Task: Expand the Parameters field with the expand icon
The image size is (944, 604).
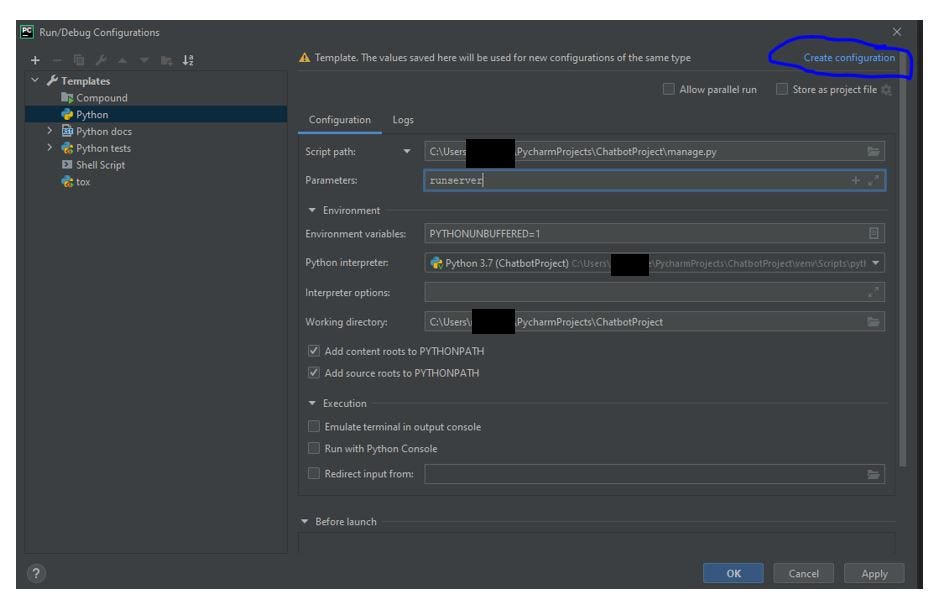Action: coord(874,180)
